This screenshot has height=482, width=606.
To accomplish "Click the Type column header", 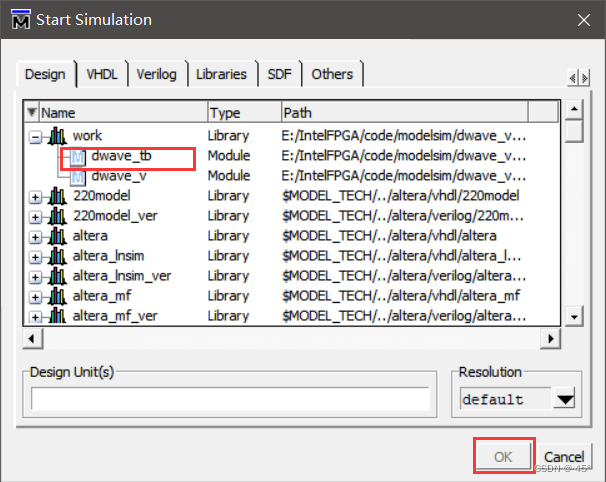I will [x=244, y=112].
